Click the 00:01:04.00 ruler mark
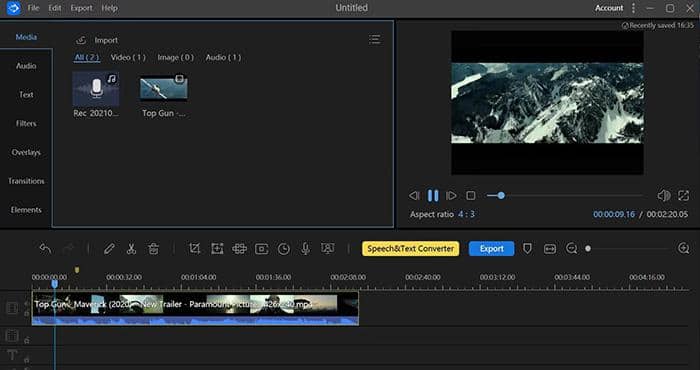 tap(198, 277)
